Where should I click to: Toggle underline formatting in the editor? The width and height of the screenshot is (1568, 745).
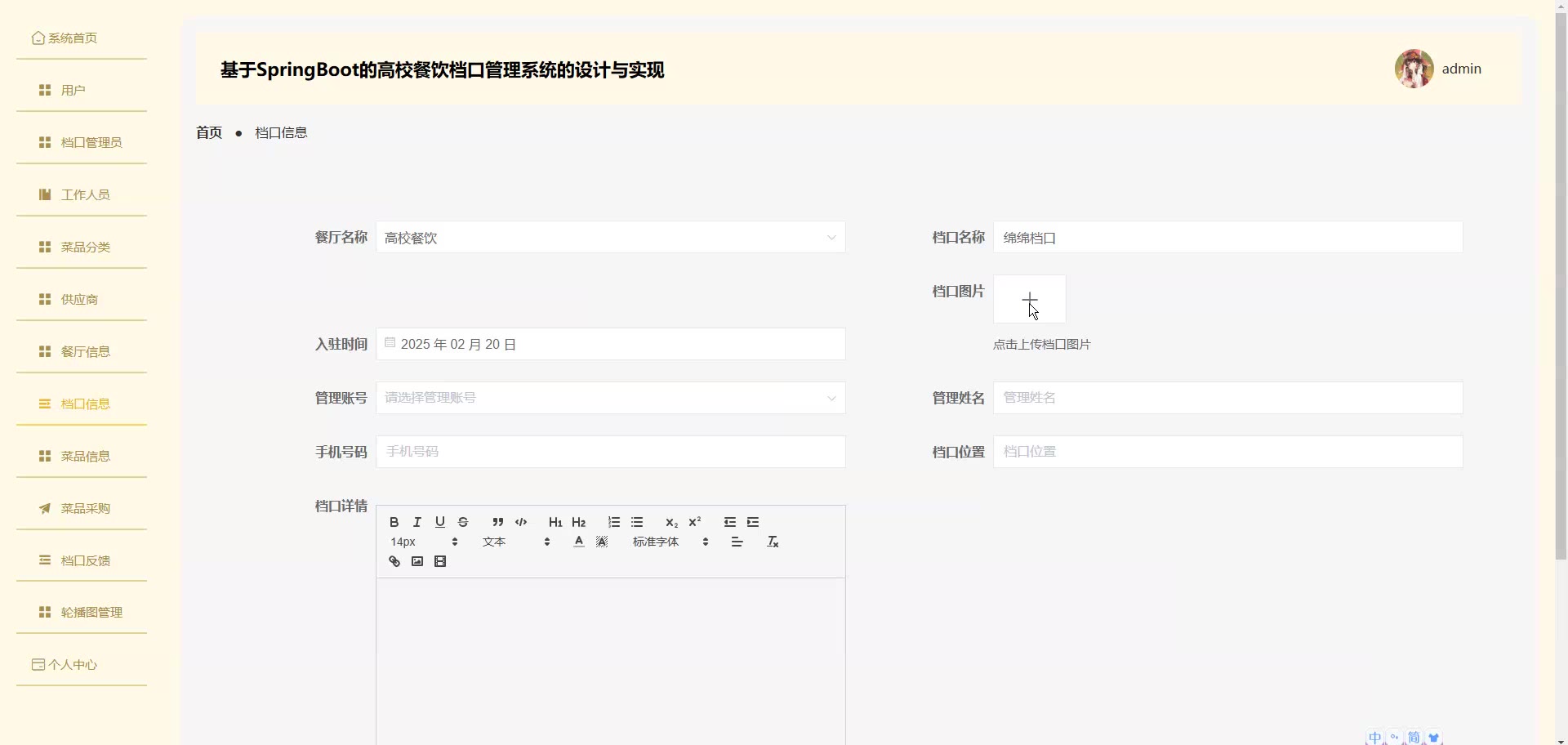click(x=440, y=522)
